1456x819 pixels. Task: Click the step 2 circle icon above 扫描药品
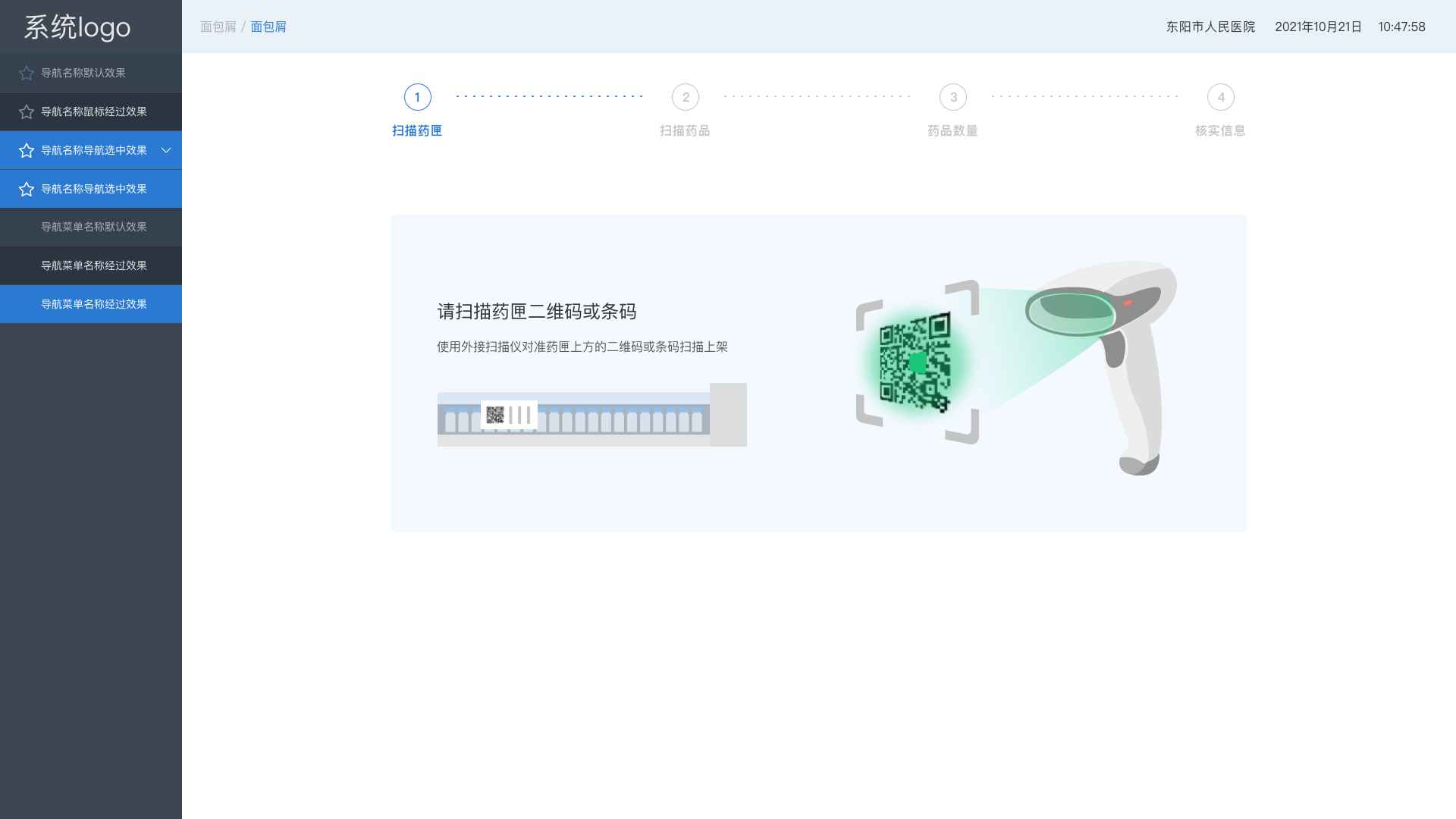pyautogui.click(x=685, y=97)
